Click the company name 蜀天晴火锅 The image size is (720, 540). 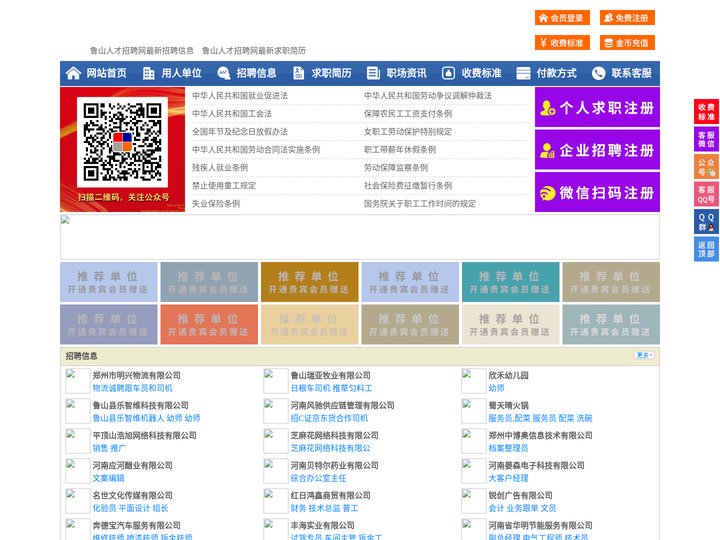(508, 405)
